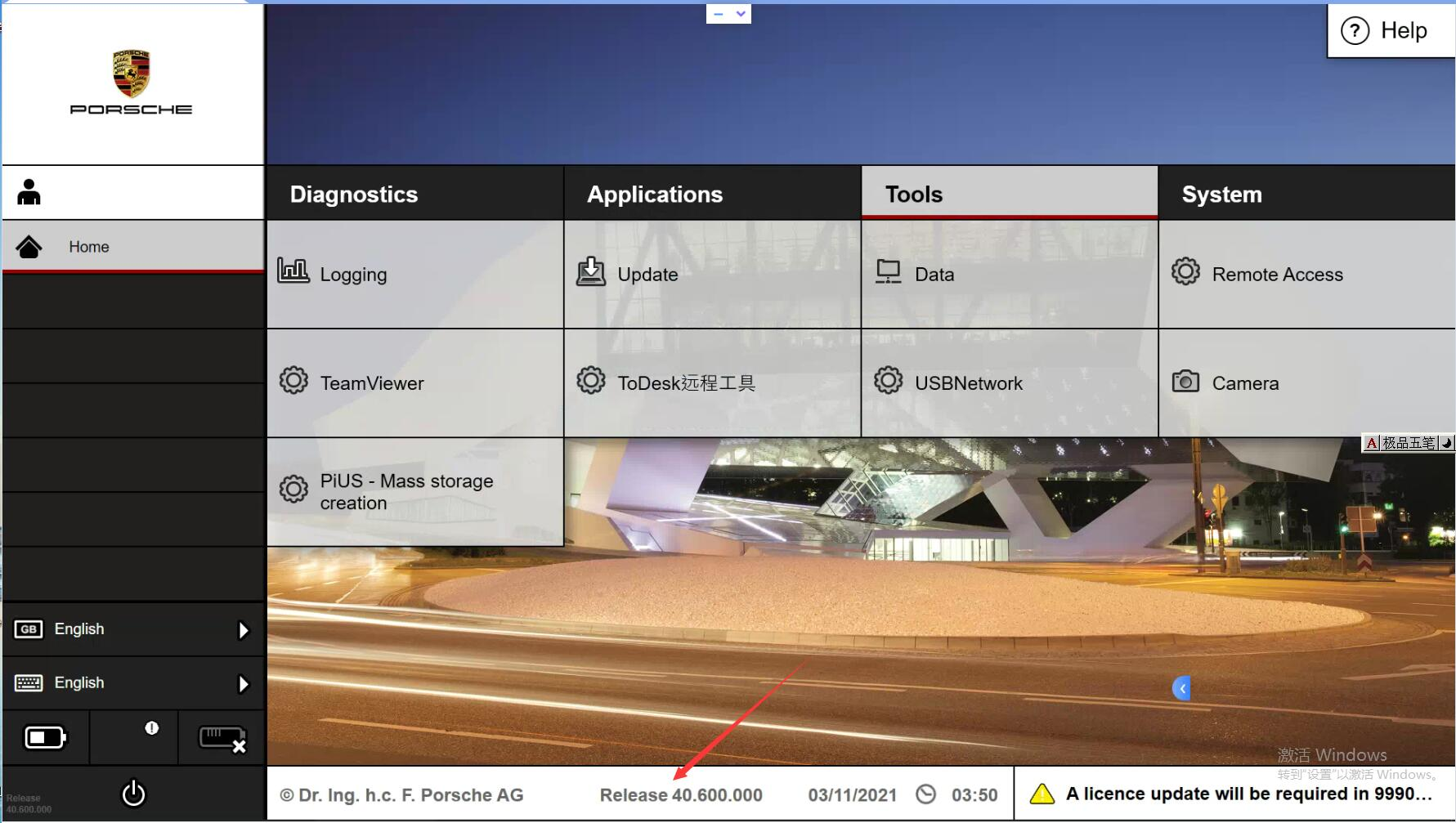Click the Update download icon
Viewport: 1456px width, 823px height.
[x=590, y=271]
